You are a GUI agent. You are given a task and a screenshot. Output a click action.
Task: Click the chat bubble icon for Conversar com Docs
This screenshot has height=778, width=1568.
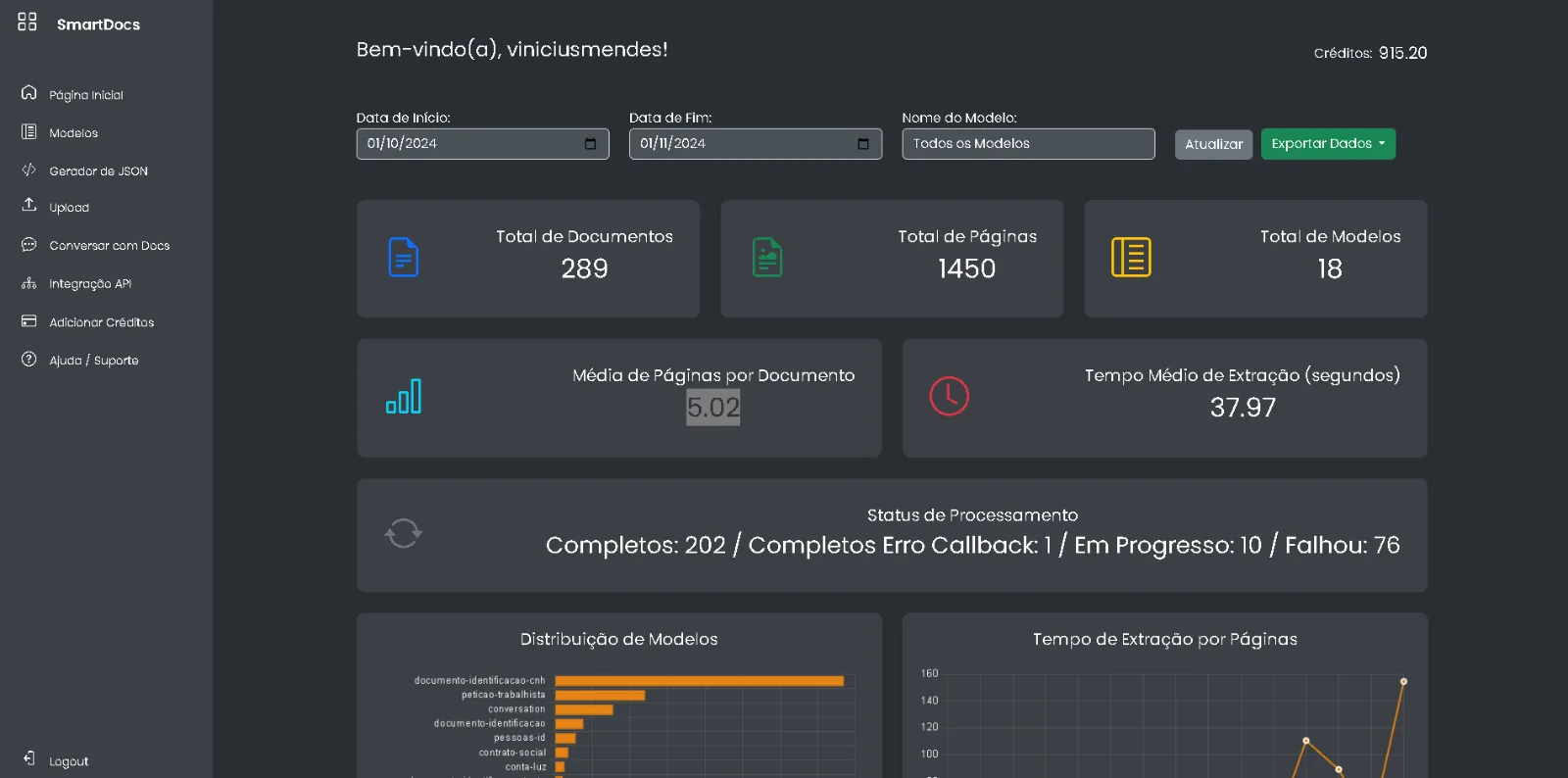pos(29,244)
